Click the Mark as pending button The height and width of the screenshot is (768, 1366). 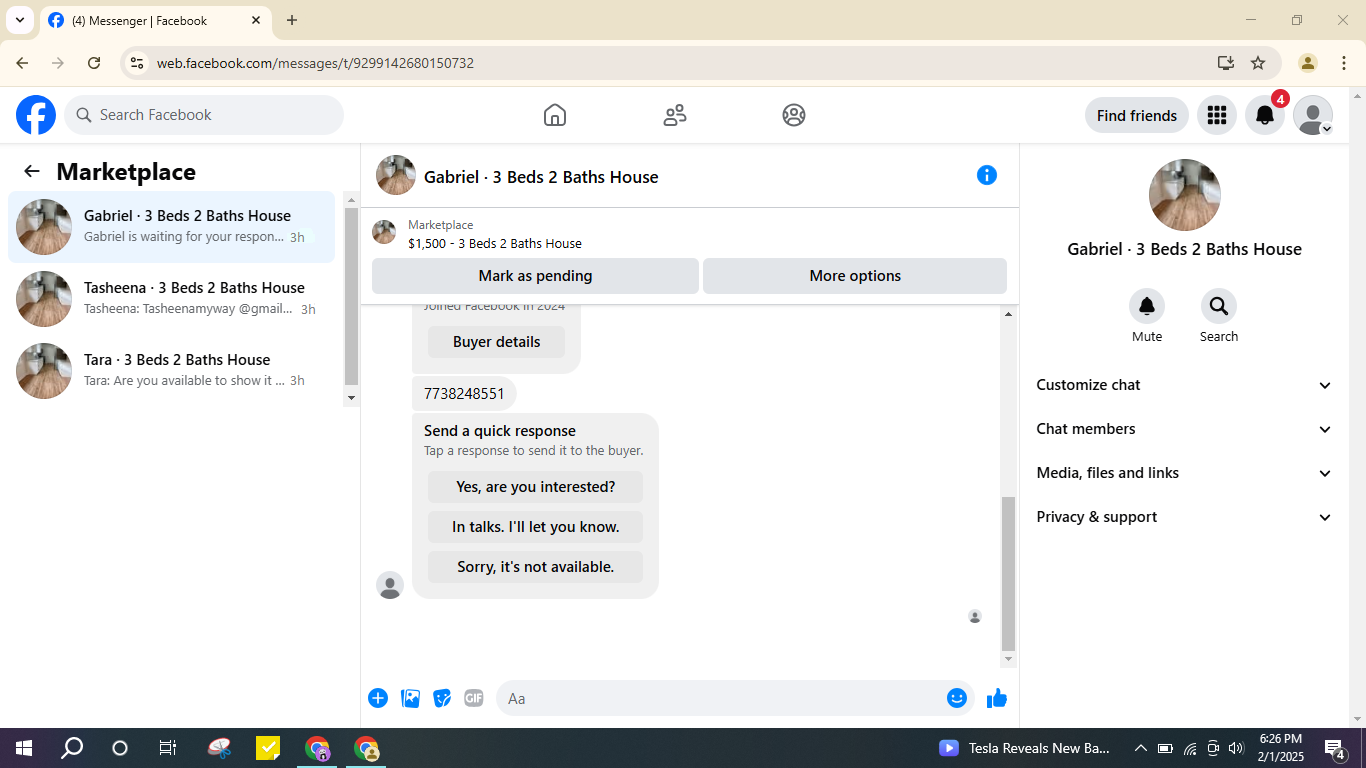point(535,276)
